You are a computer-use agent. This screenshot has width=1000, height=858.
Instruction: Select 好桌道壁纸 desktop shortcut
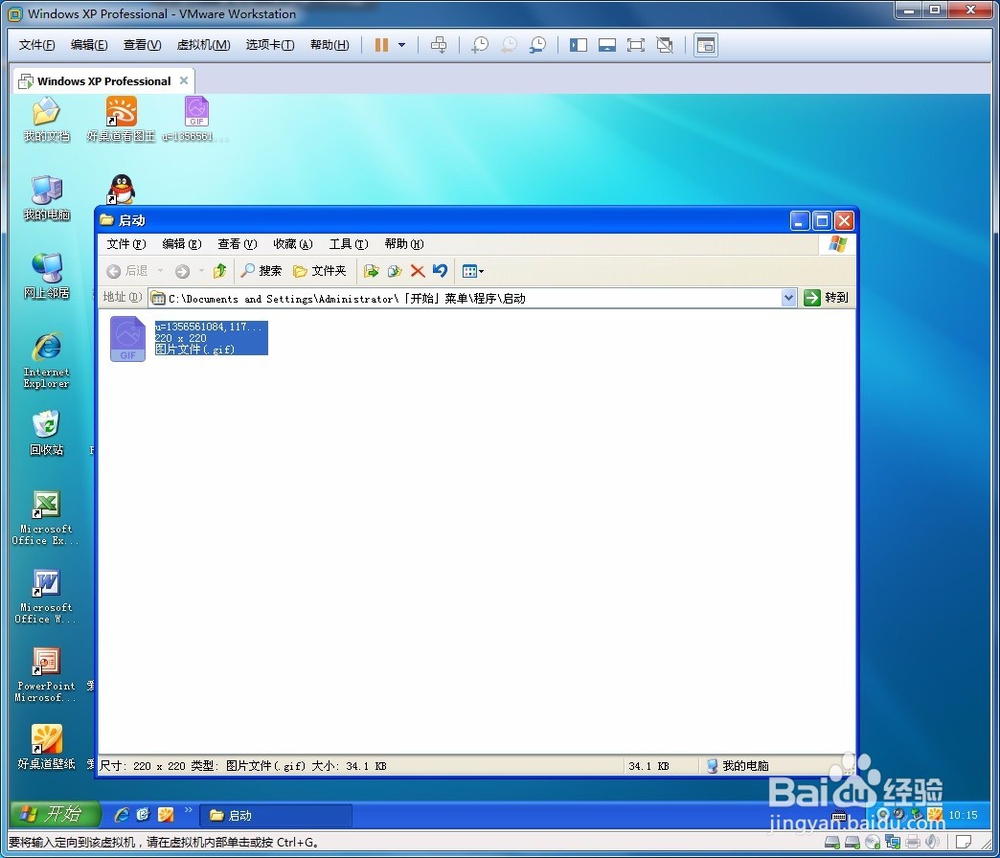[46, 747]
